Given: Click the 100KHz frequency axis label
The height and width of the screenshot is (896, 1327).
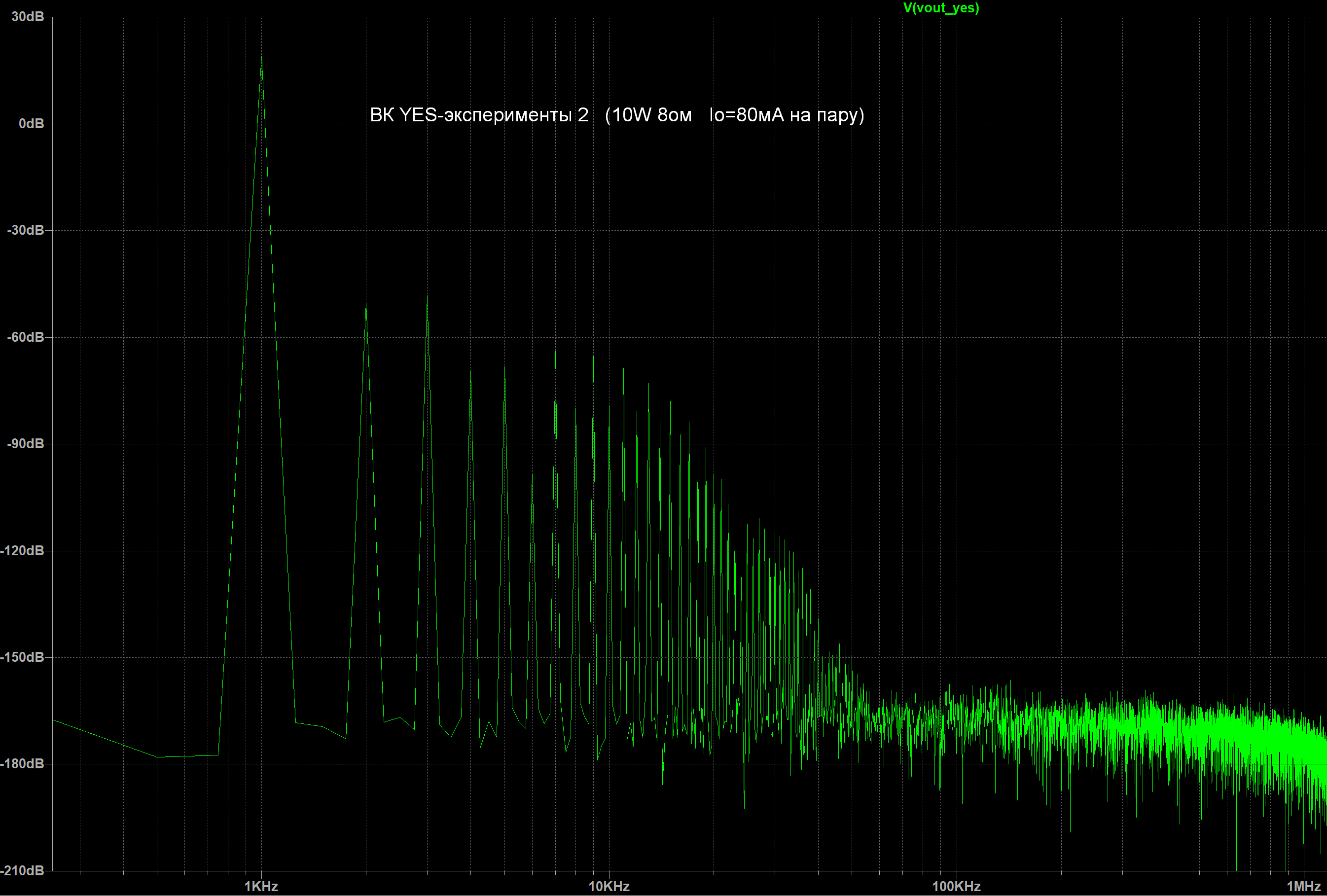Looking at the screenshot, I should point(957,886).
